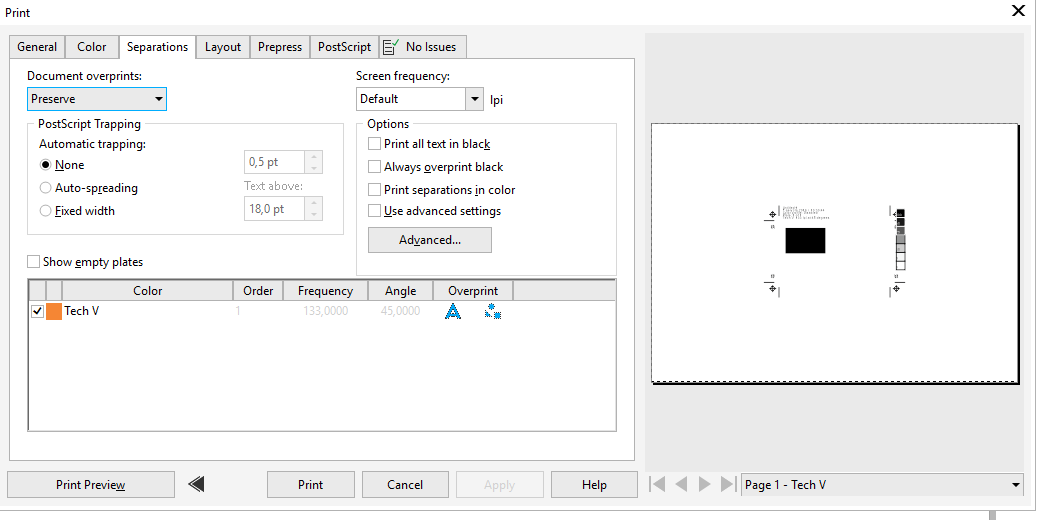Switch to the Layout tab
1047x520 pixels.
click(223, 47)
